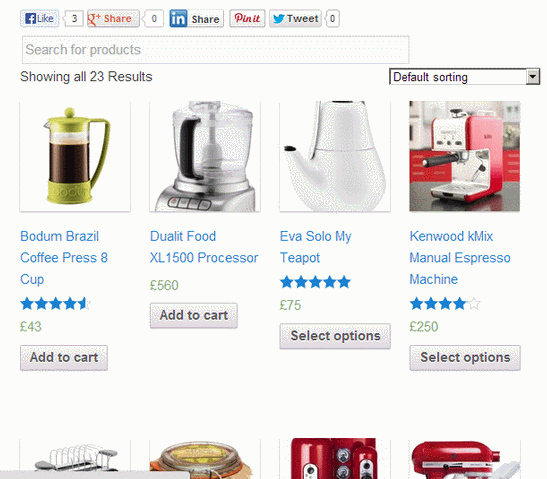Pin the page using the Pin it button
The width and height of the screenshot is (547, 479).
pyautogui.click(x=247, y=18)
